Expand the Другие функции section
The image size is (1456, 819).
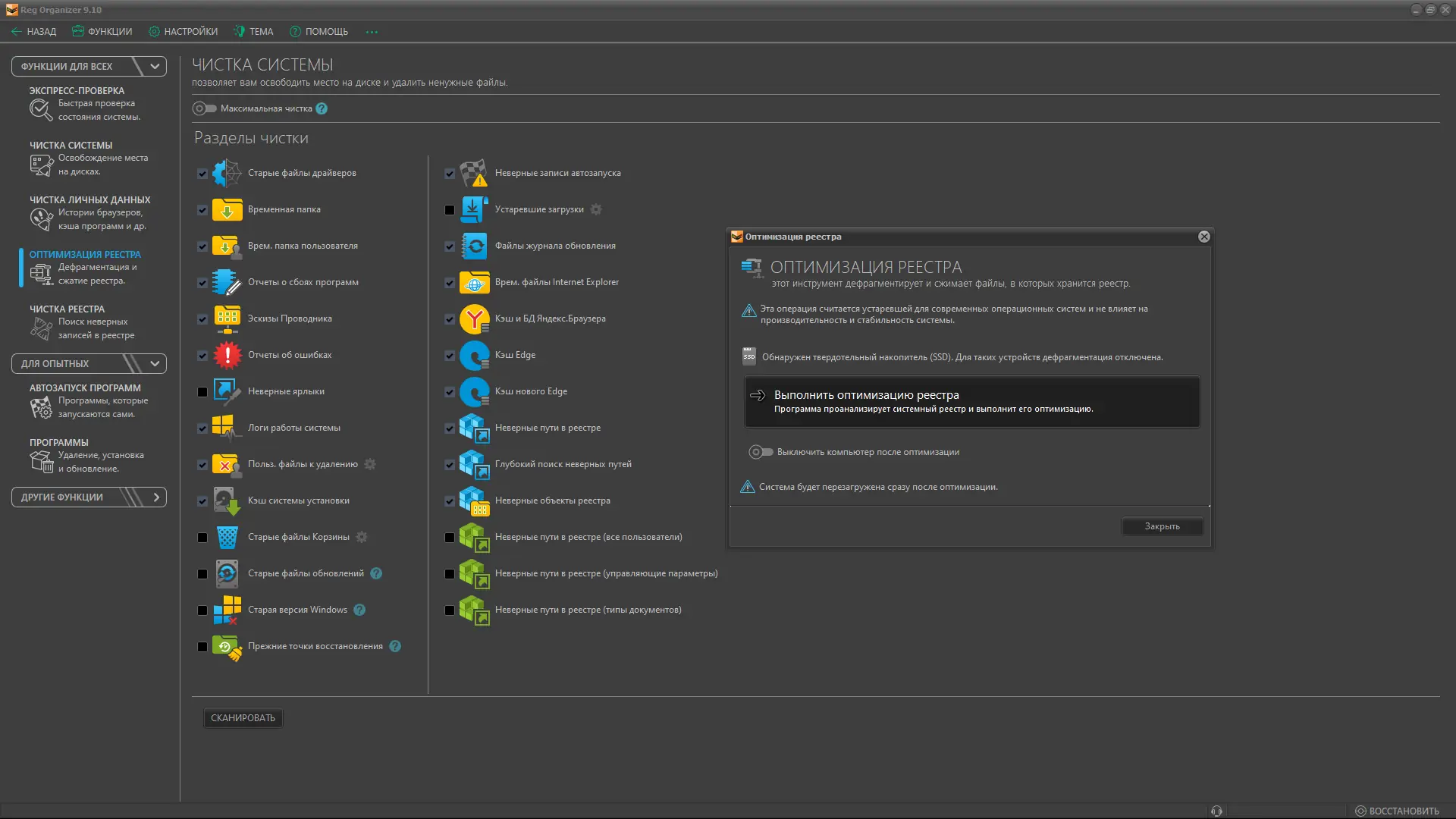tap(156, 497)
